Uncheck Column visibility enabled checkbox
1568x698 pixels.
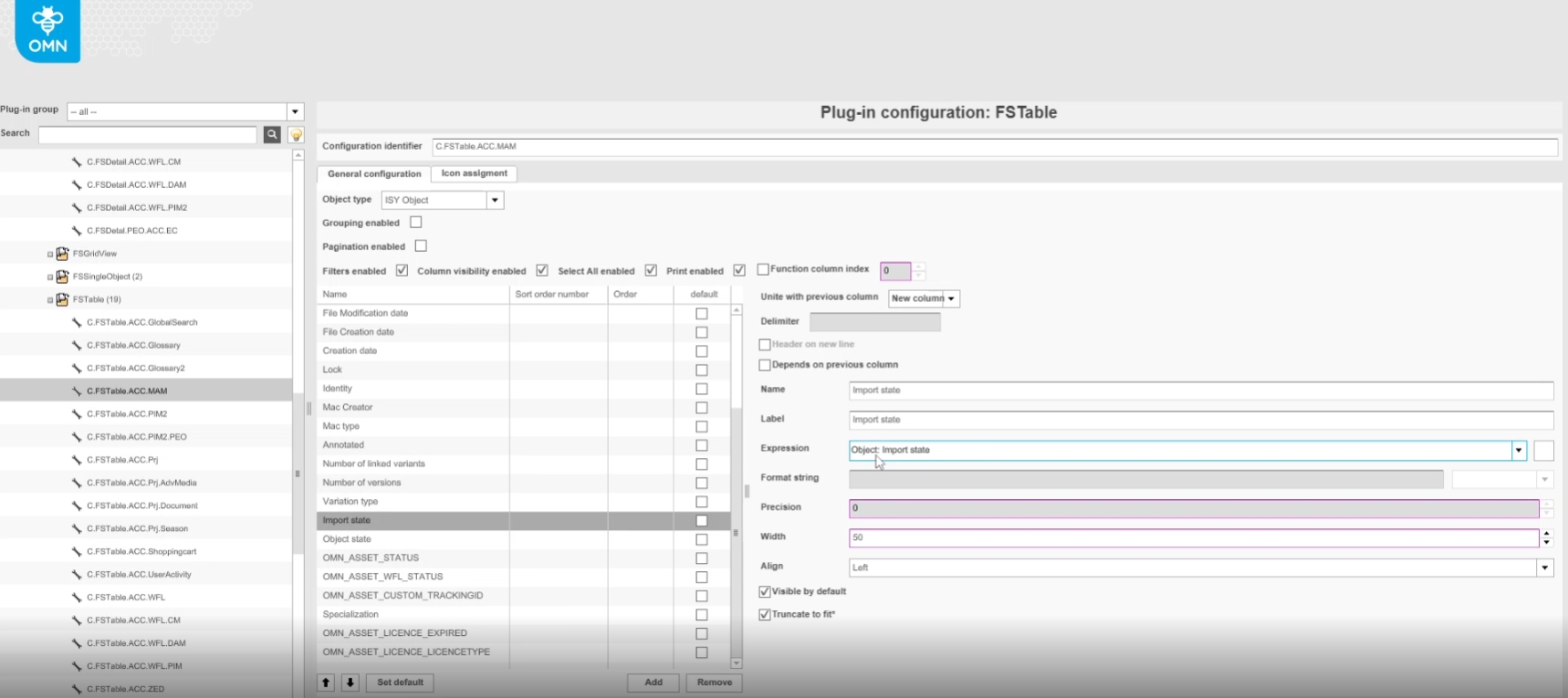click(542, 271)
